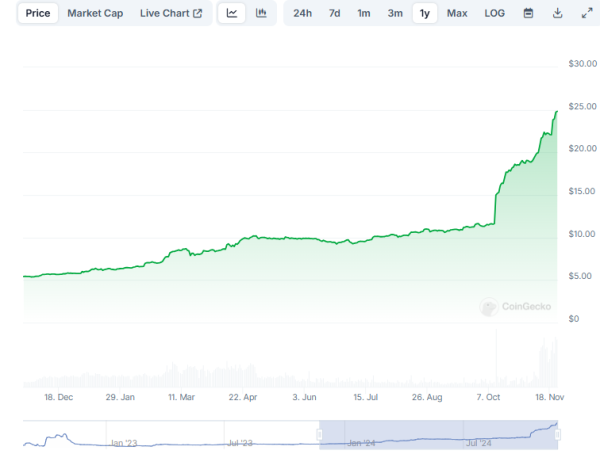Click the 15. Jul date label
600x458 pixels.
pyautogui.click(x=365, y=397)
